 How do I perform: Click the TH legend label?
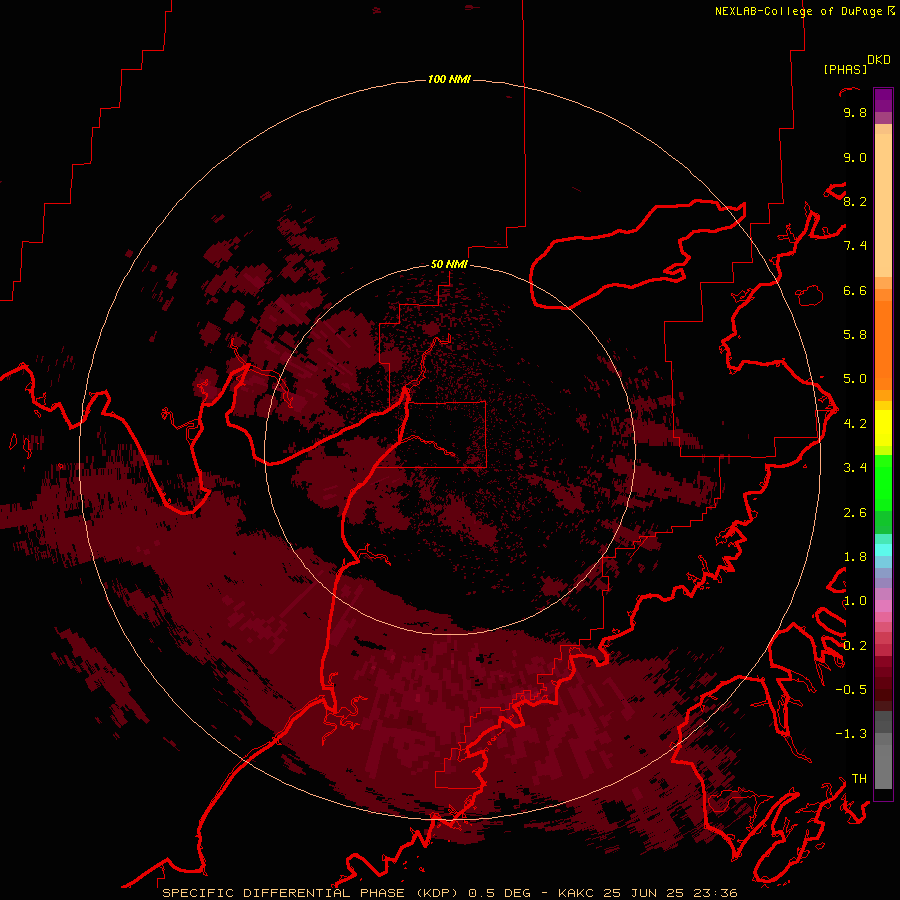click(859, 779)
